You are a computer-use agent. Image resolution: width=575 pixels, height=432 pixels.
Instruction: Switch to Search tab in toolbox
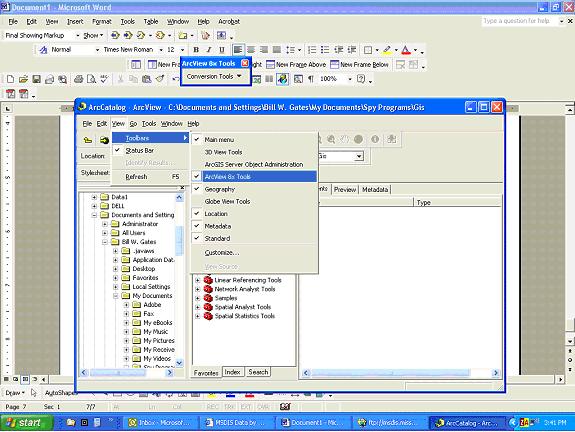[x=258, y=372]
